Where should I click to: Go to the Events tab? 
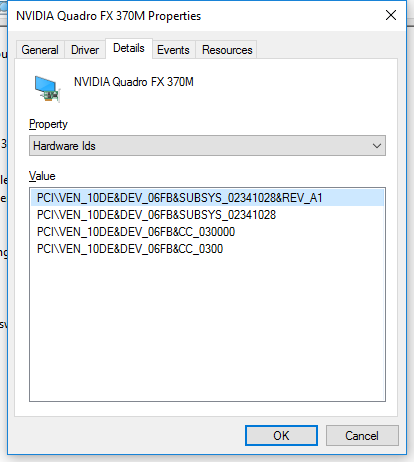[x=173, y=50]
